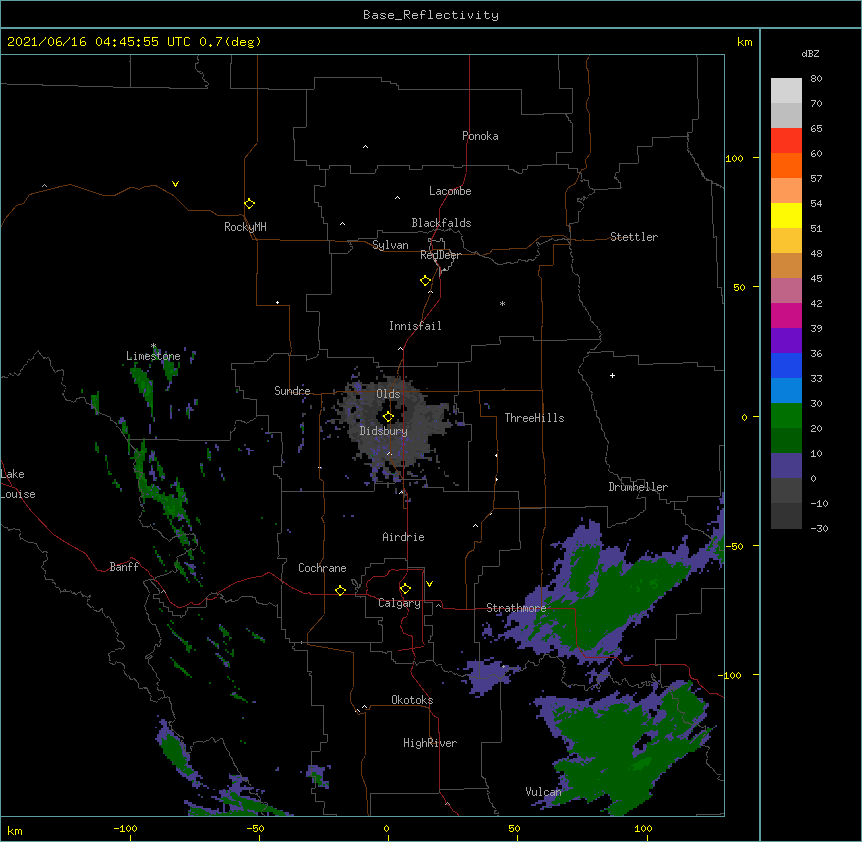Click the Okotoks city label
The height and width of the screenshot is (842, 862).
pyautogui.click(x=412, y=700)
